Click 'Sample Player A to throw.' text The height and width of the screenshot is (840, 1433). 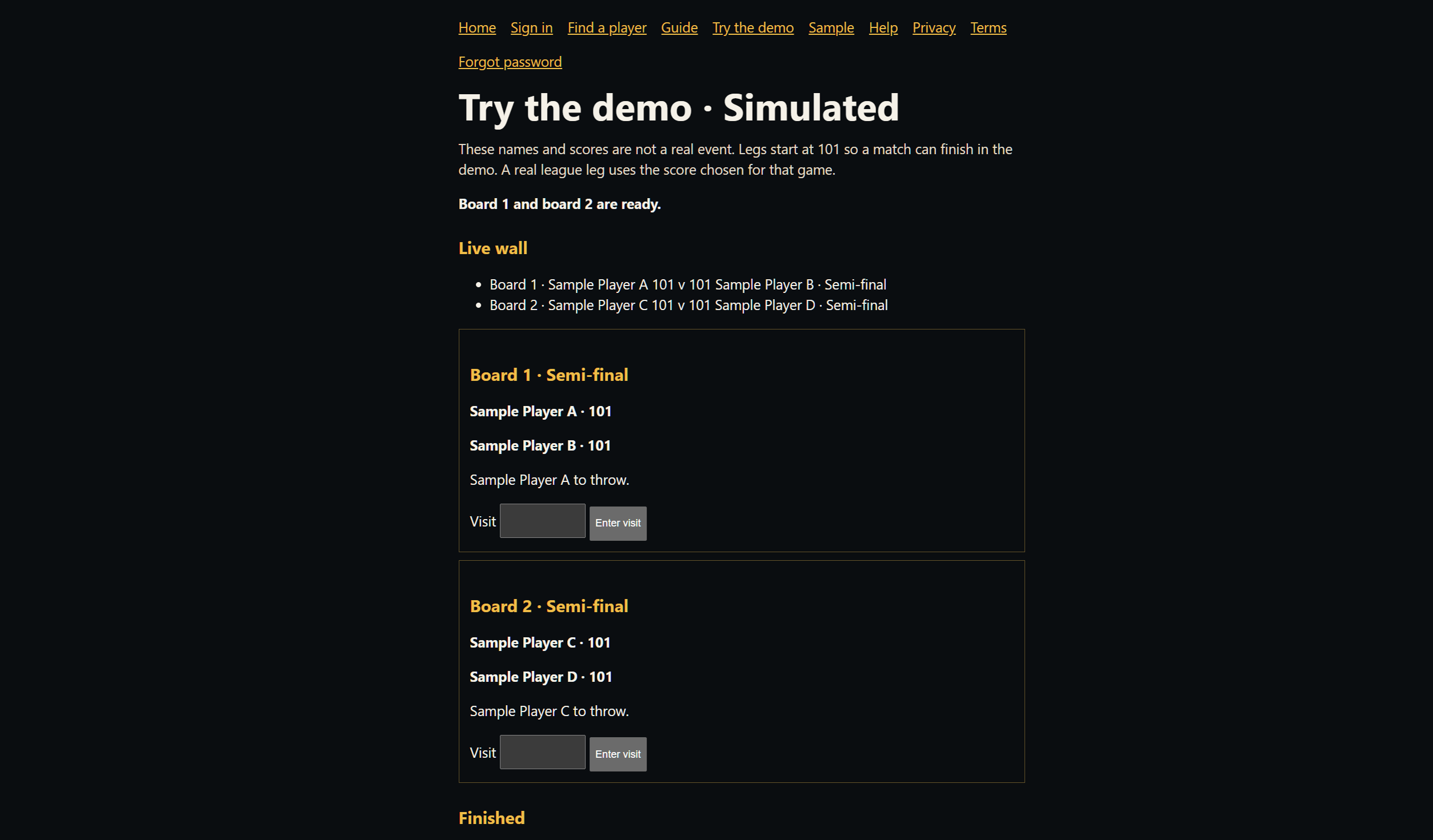(x=549, y=480)
